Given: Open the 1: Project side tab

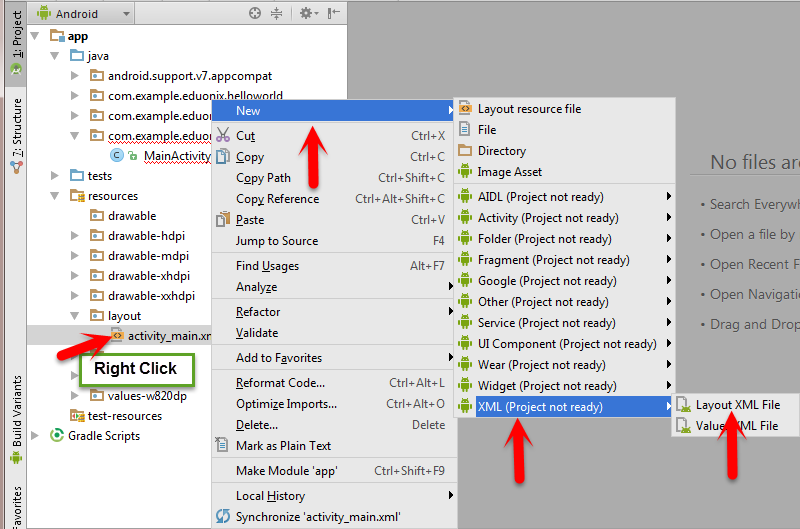Looking at the screenshot, I should coord(16,42).
